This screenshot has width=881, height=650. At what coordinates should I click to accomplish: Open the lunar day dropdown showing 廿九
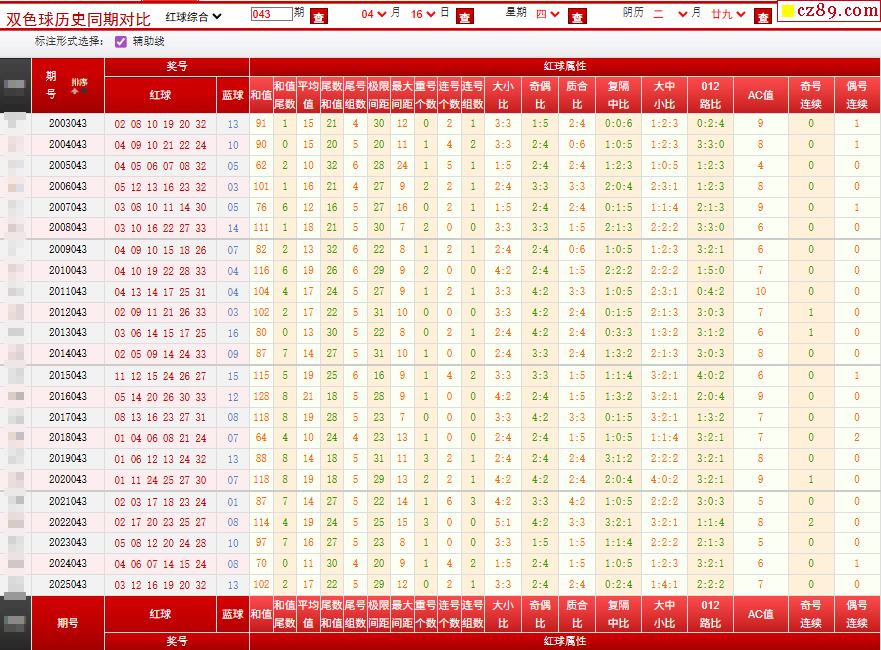pos(728,14)
